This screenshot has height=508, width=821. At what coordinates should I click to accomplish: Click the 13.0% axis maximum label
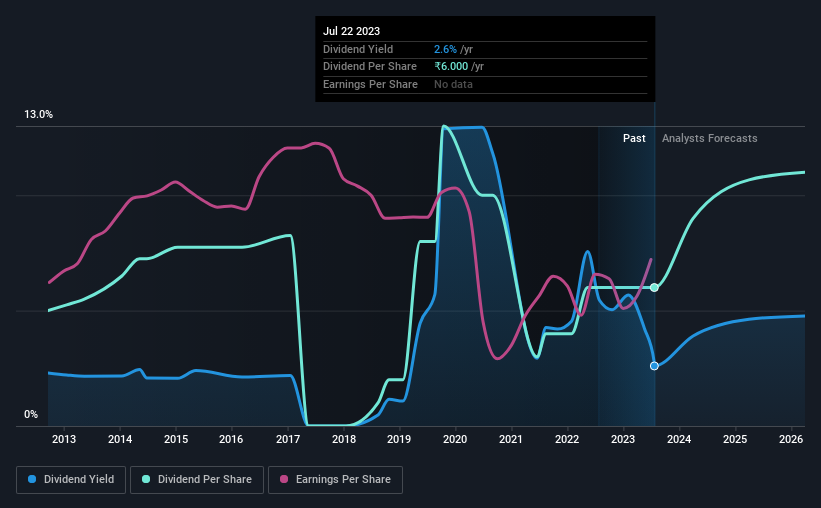pyautogui.click(x=38, y=115)
